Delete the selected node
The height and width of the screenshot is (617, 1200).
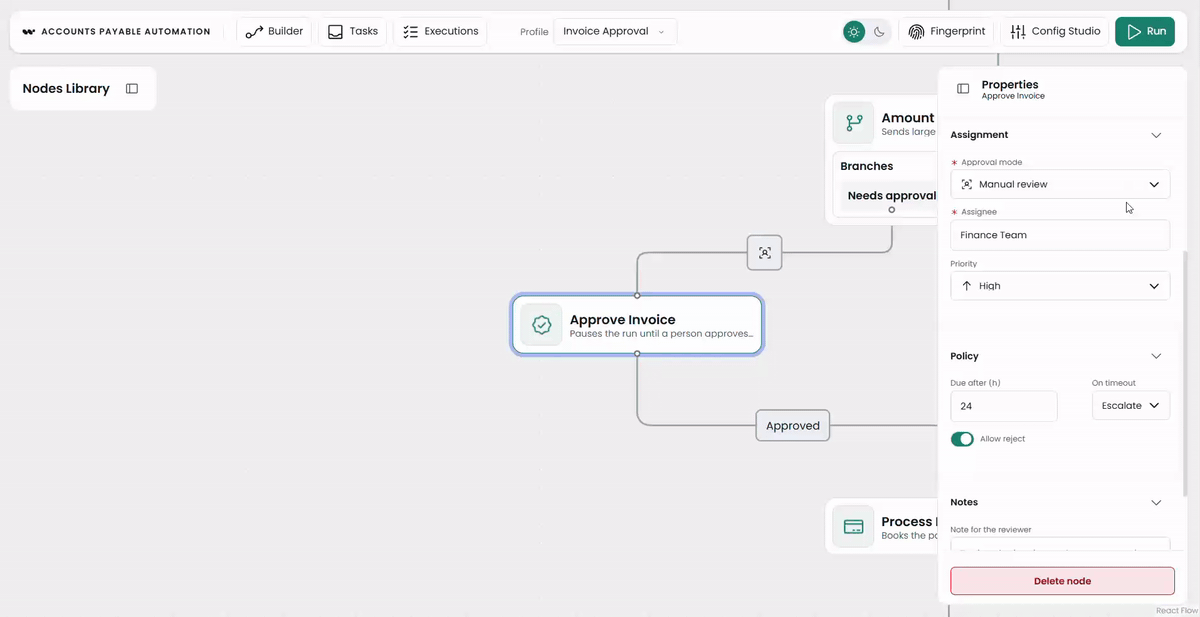[1062, 581]
